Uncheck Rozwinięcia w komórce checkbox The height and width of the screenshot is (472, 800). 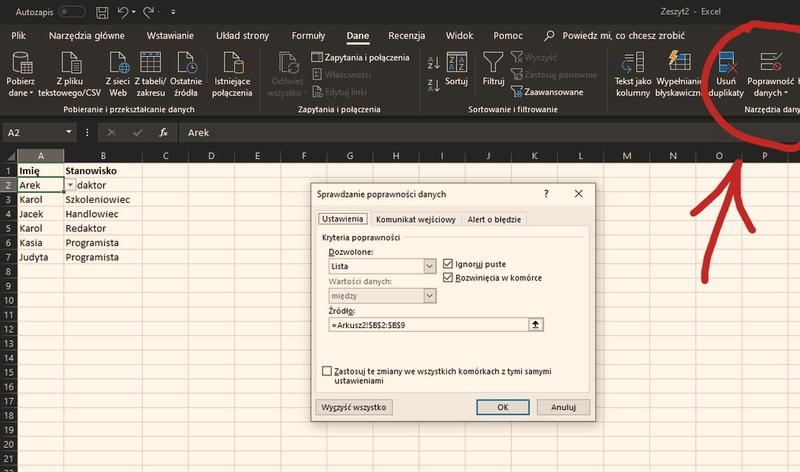pyautogui.click(x=448, y=278)
